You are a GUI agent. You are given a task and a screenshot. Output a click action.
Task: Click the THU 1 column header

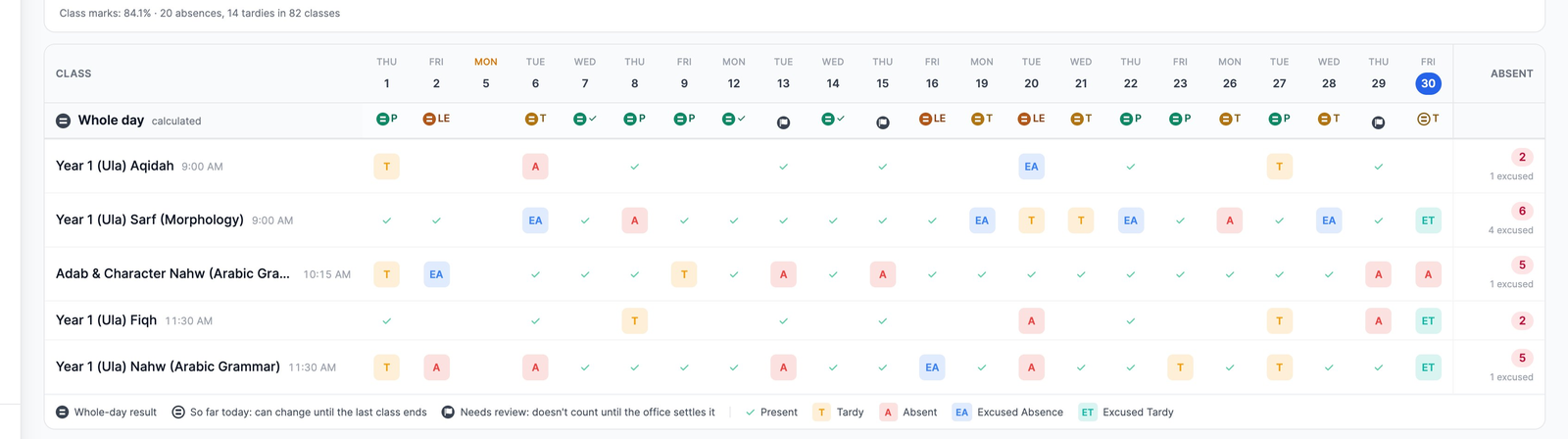point(387,73)
